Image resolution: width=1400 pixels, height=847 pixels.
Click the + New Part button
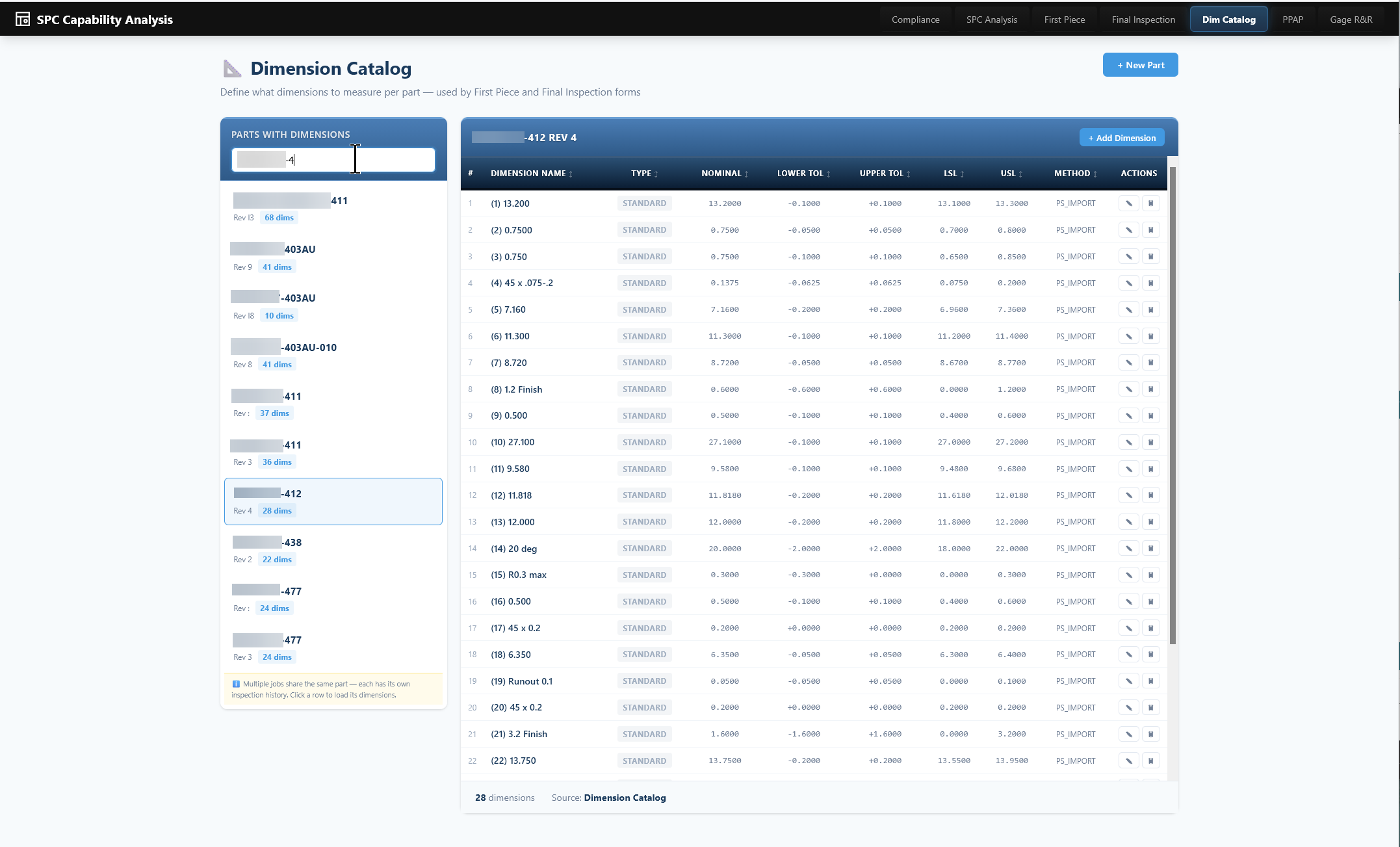pos(1140,64)
